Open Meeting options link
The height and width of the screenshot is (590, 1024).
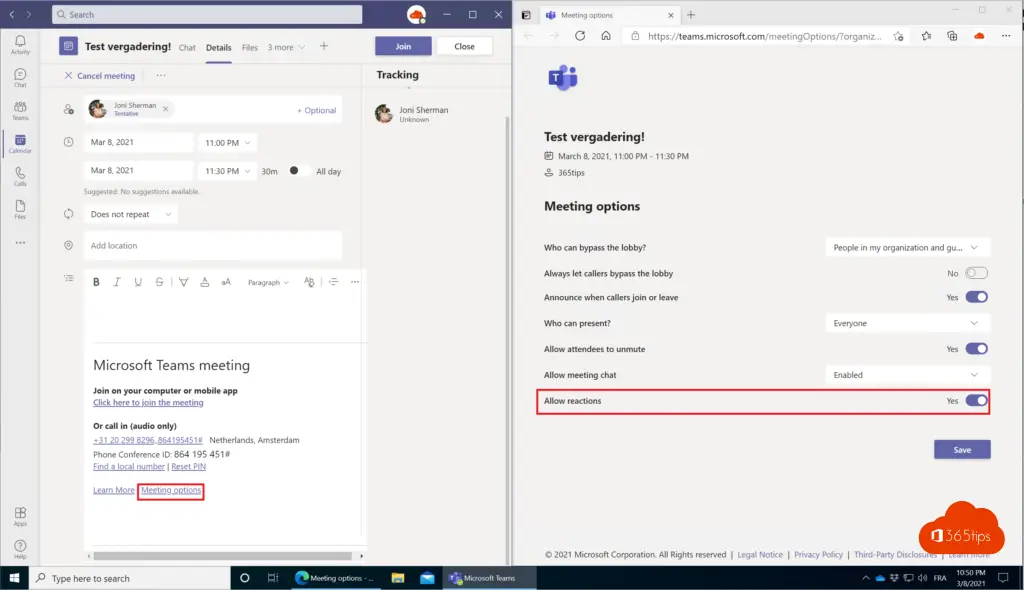pyautogui.click(x=171, y=490)
